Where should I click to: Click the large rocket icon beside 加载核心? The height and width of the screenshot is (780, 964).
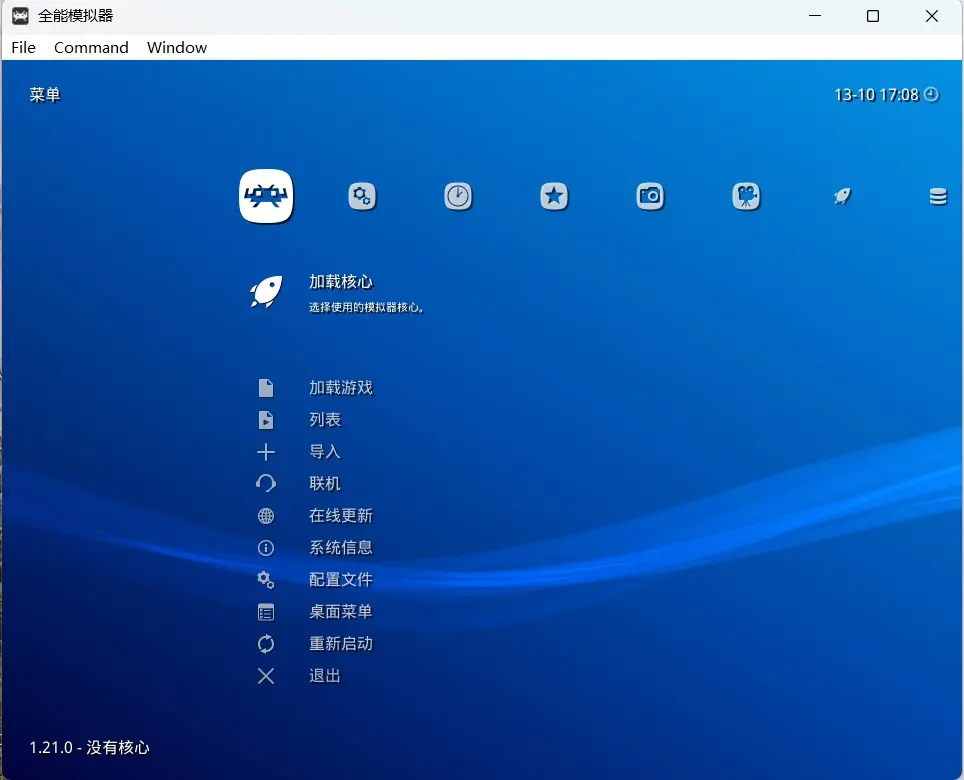(x=266, y=292)
